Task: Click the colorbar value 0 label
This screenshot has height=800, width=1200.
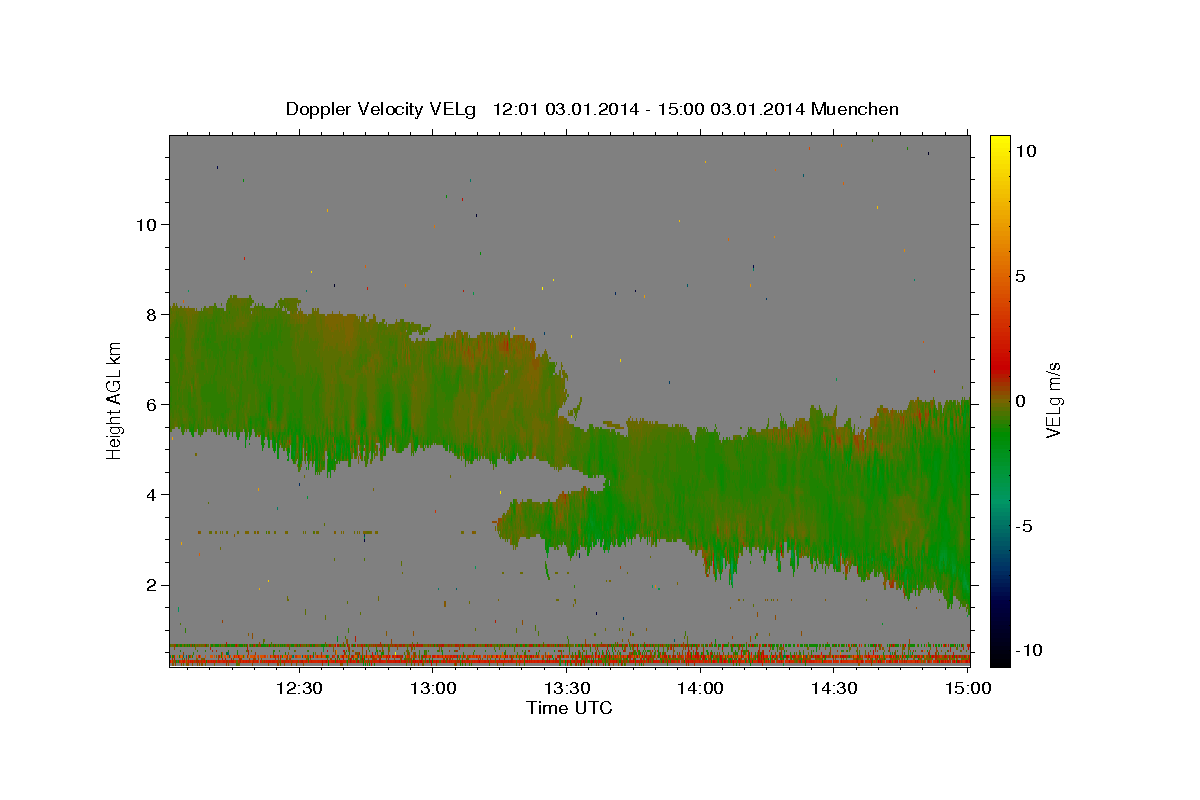Action: coord(1020,400)
